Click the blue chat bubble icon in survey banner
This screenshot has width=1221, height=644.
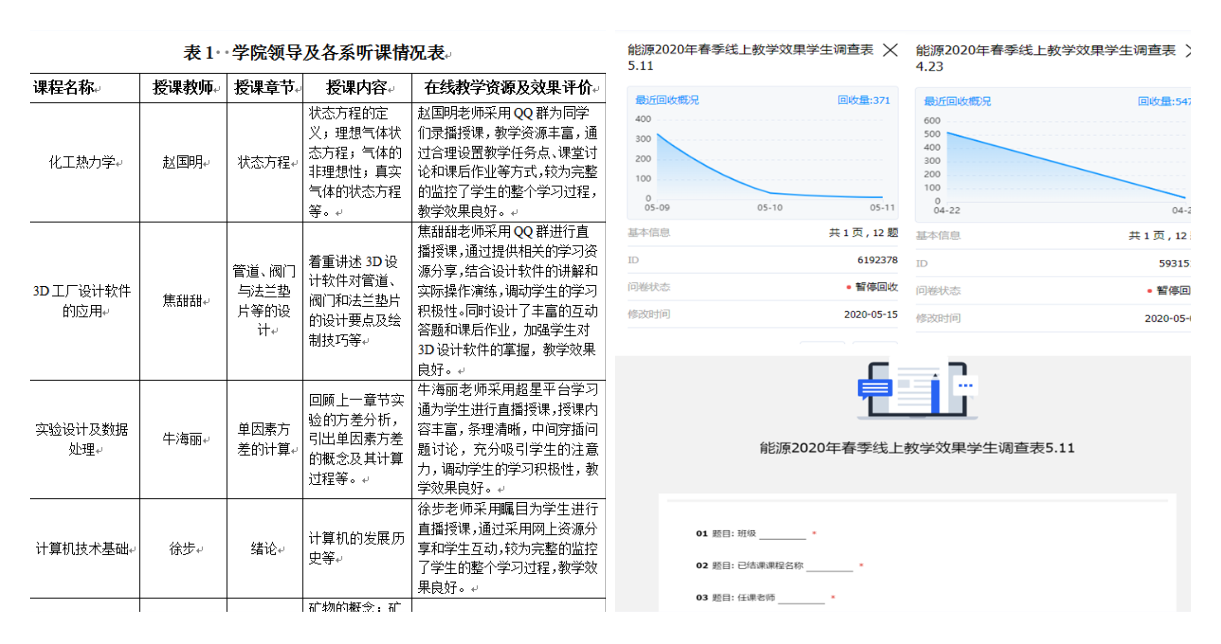[x=874, y=387]
